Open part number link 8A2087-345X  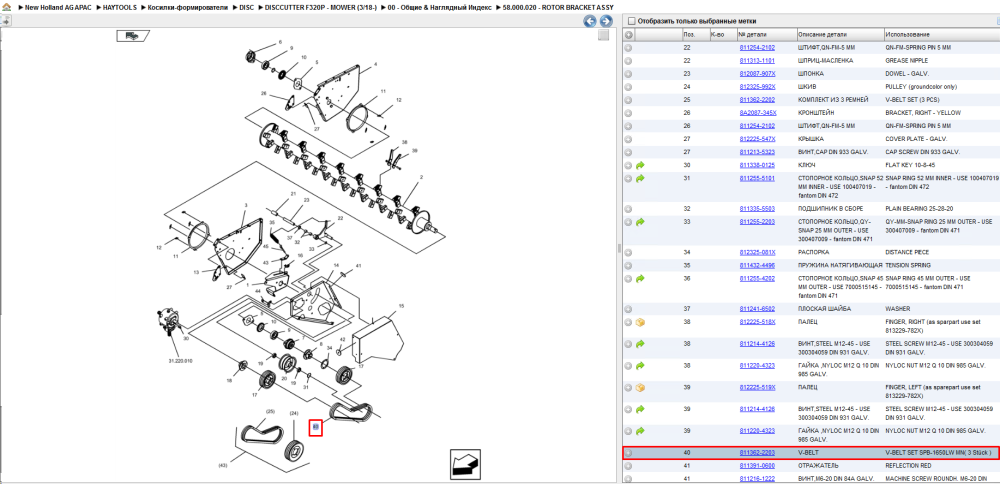point(758,113)
